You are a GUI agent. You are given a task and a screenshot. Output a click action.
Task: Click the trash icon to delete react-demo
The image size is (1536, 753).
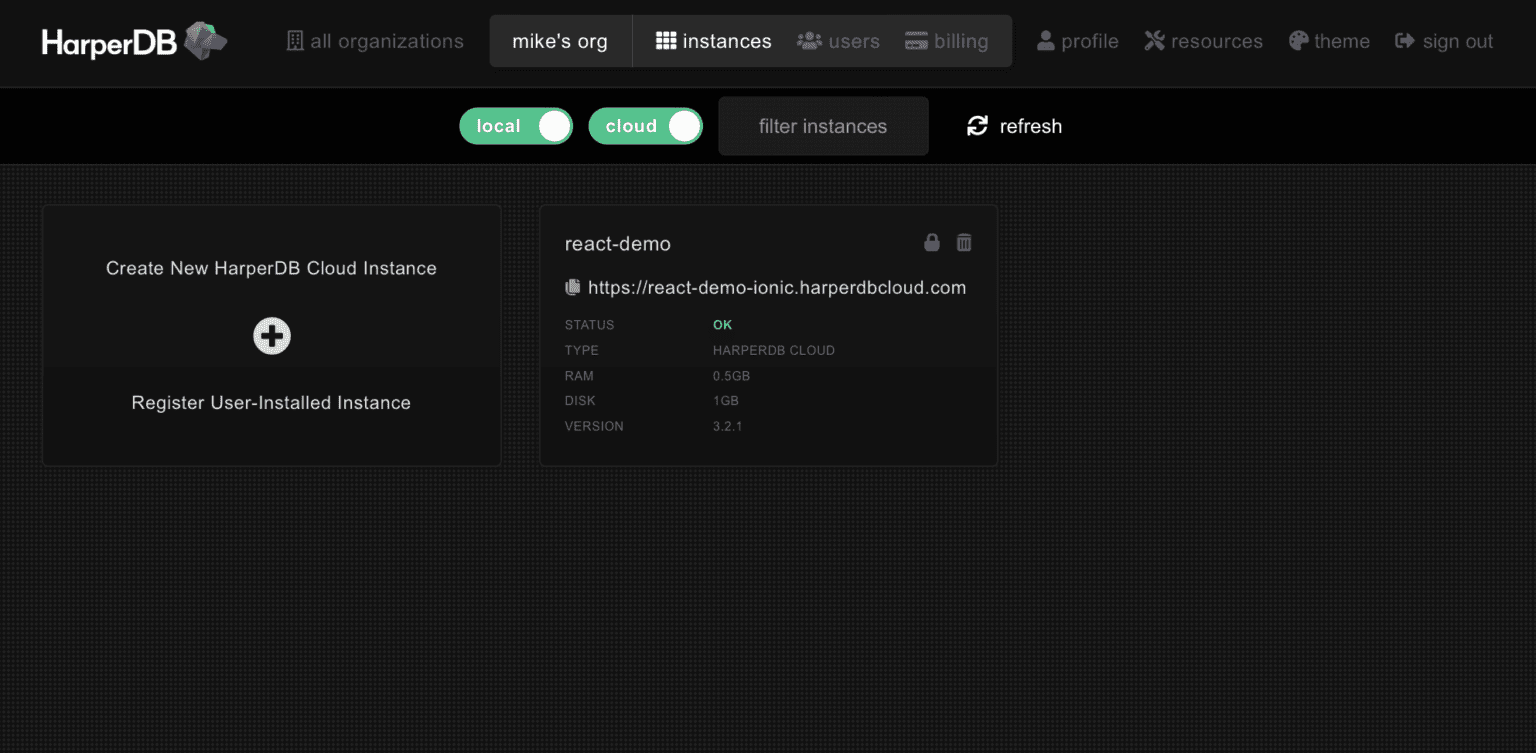pyautogui.click(x=963, y=242)
